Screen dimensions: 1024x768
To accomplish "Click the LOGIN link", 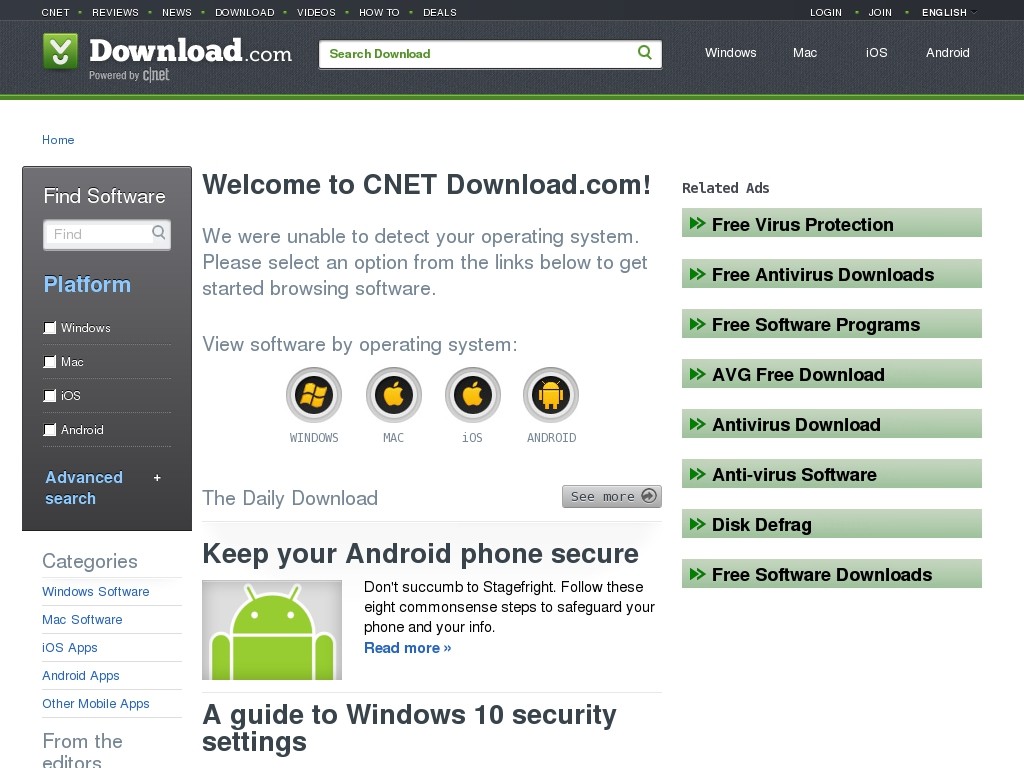I will (825, 12).
